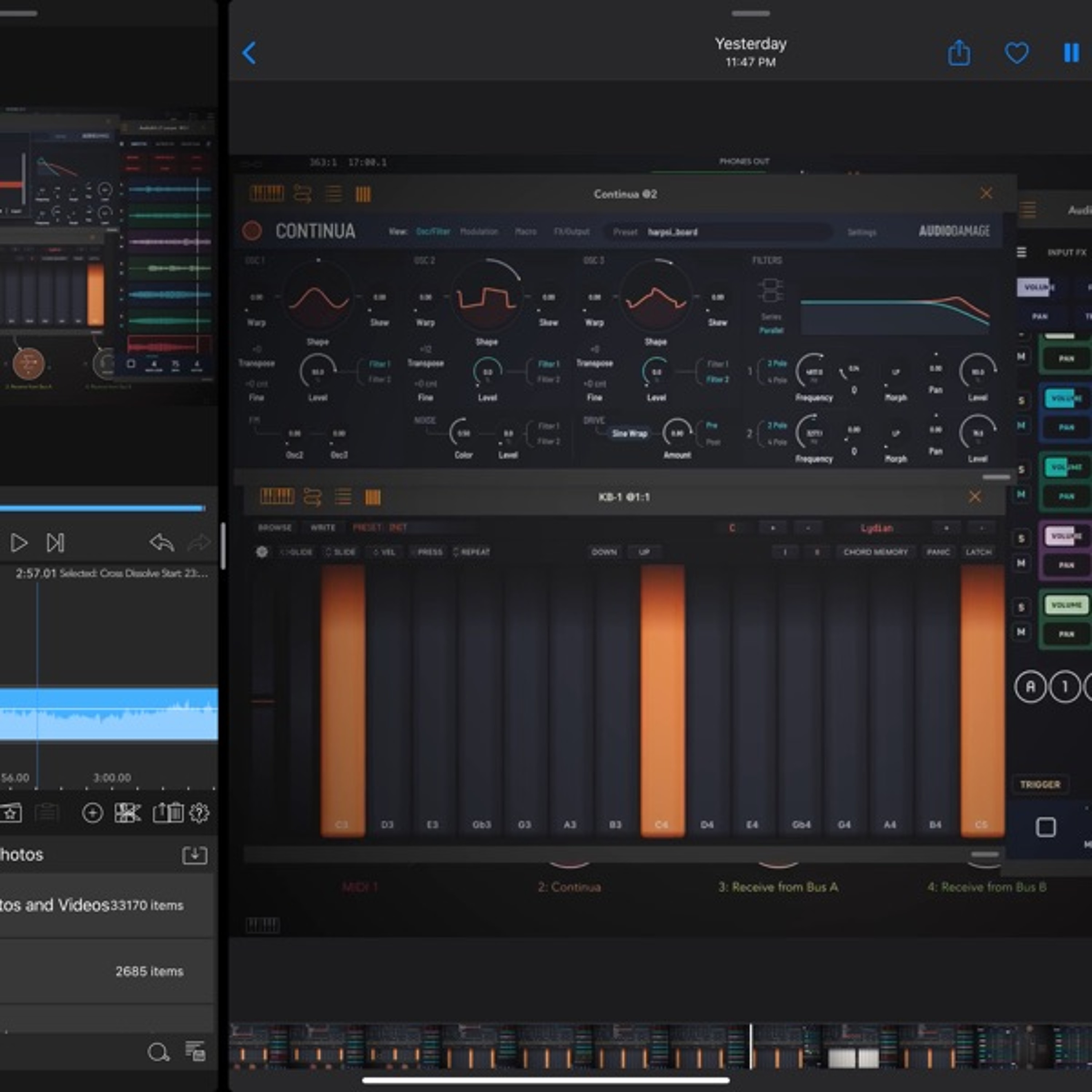Jump to the next clip edge in the editor
This screenshot has height=1092, width=1092.
click(x=55, y=543)
